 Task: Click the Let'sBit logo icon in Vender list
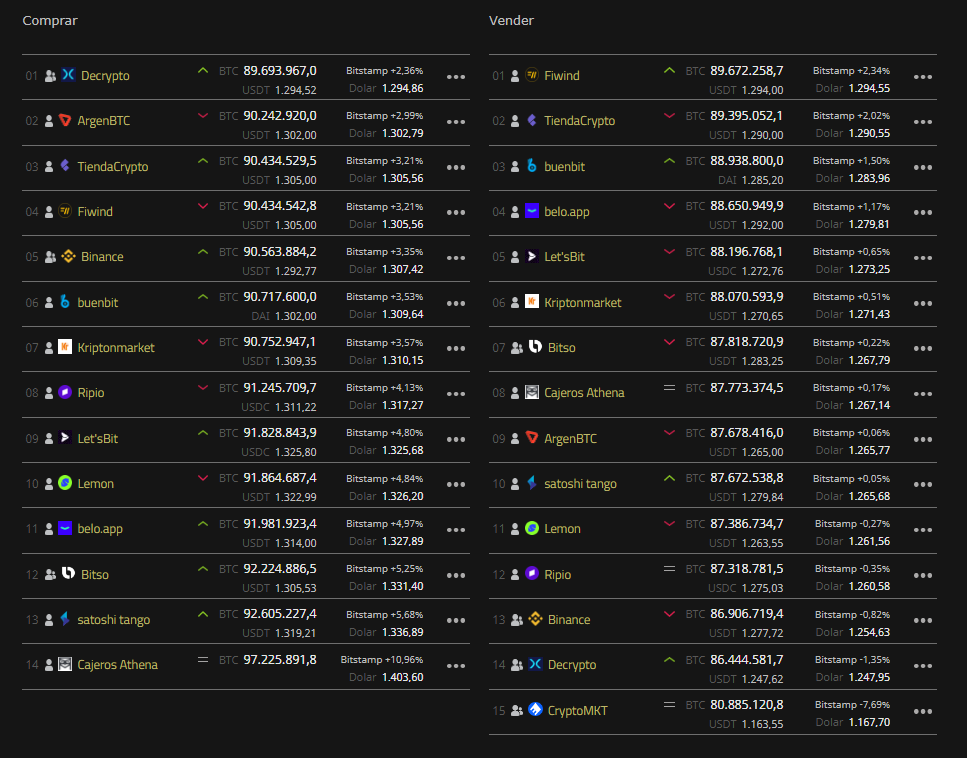click(x=532, y=256)
